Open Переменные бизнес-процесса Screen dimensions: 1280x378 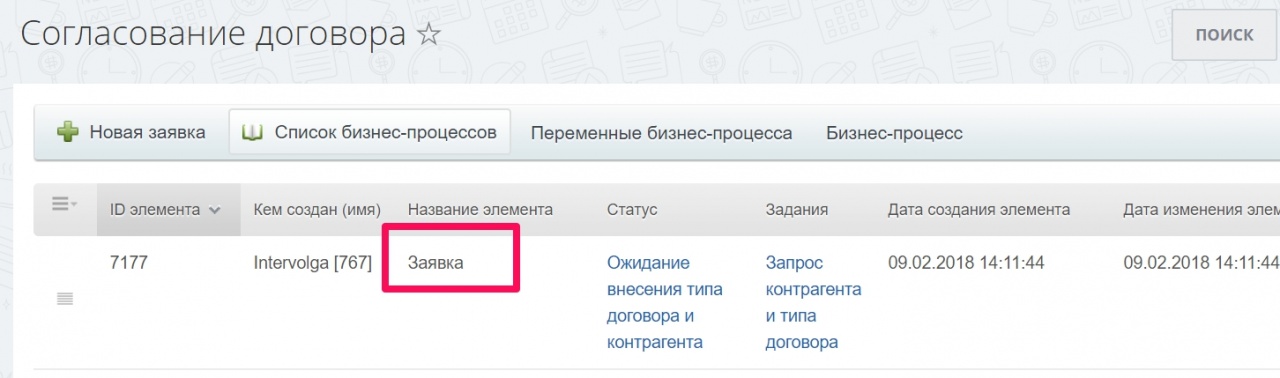point(661,133)
